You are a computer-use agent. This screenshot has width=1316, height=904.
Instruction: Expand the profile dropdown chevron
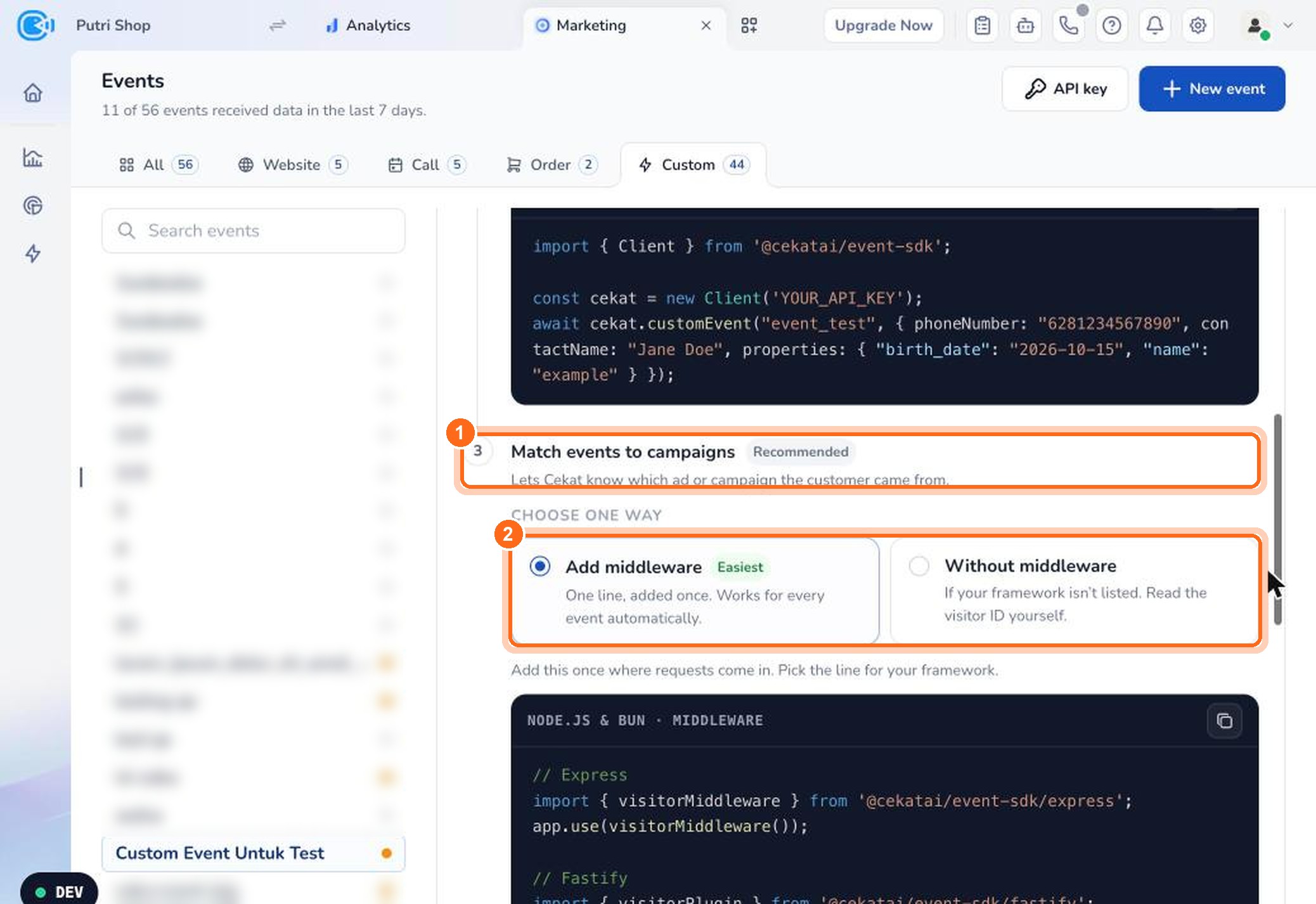[x=1288, y=25]
